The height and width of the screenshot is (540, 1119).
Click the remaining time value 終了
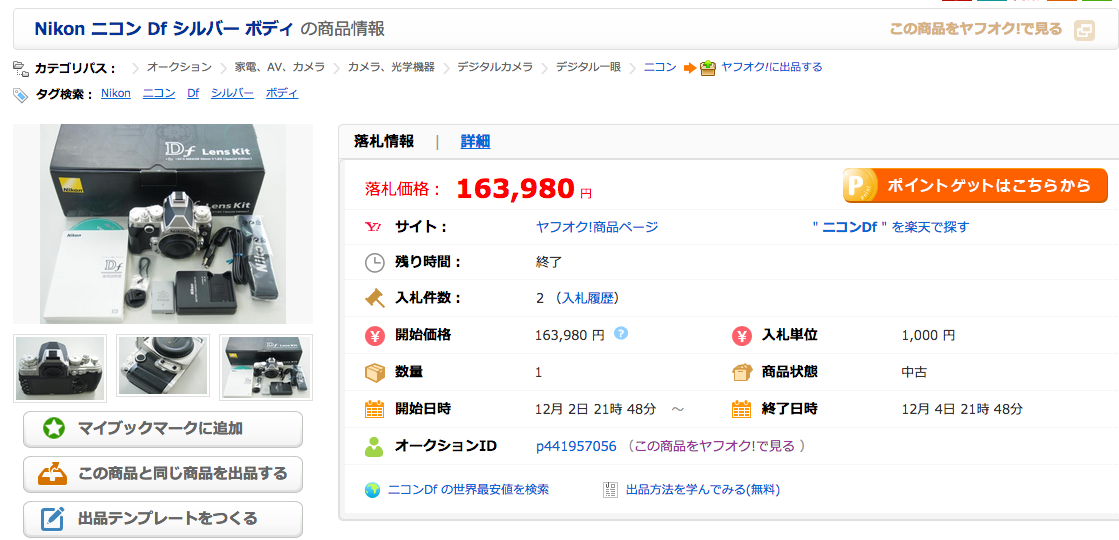[x=549, y=262]
